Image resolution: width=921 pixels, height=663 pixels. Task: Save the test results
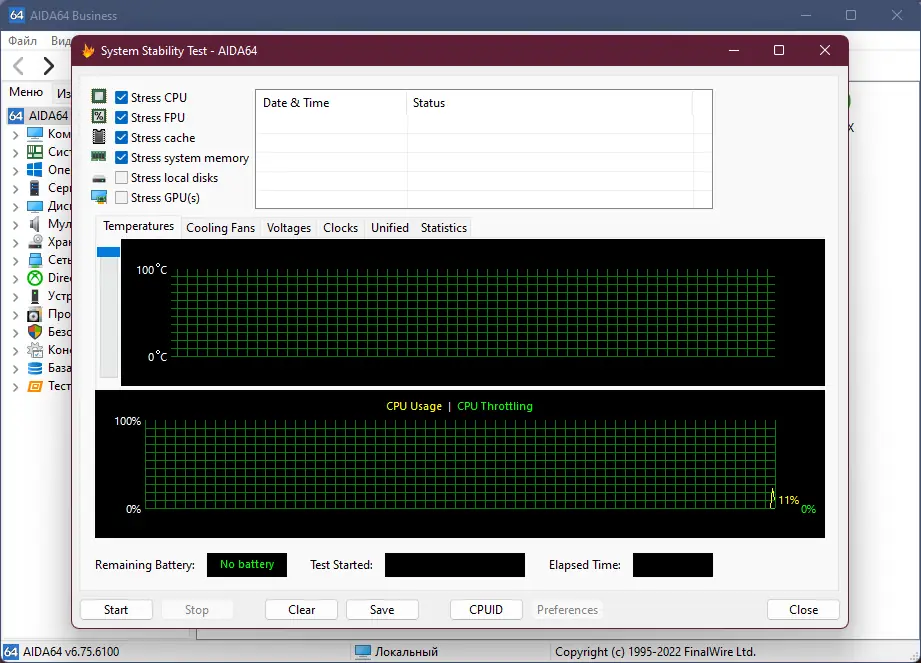pyautogui.click(x=382, y=610)
